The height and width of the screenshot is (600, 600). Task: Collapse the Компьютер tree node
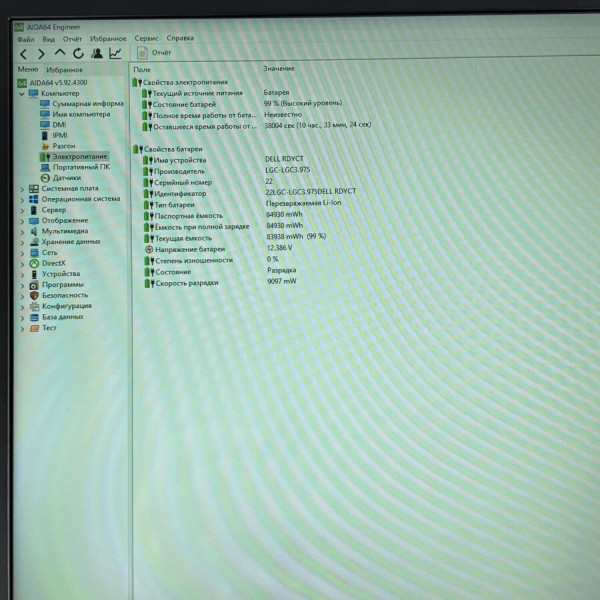(21, 94)
